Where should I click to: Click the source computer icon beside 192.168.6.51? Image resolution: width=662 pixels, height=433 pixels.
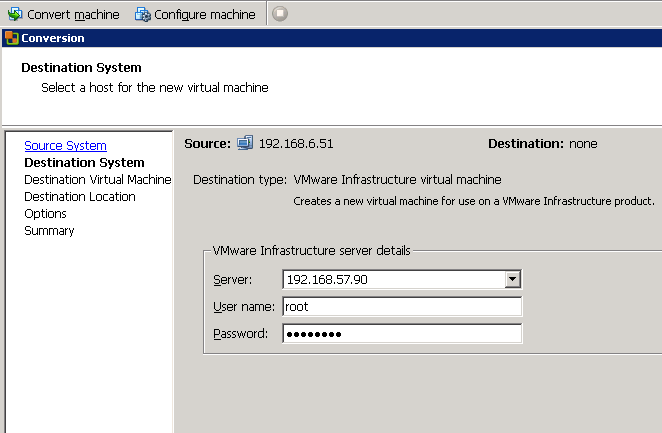click(x=245, y=143)
